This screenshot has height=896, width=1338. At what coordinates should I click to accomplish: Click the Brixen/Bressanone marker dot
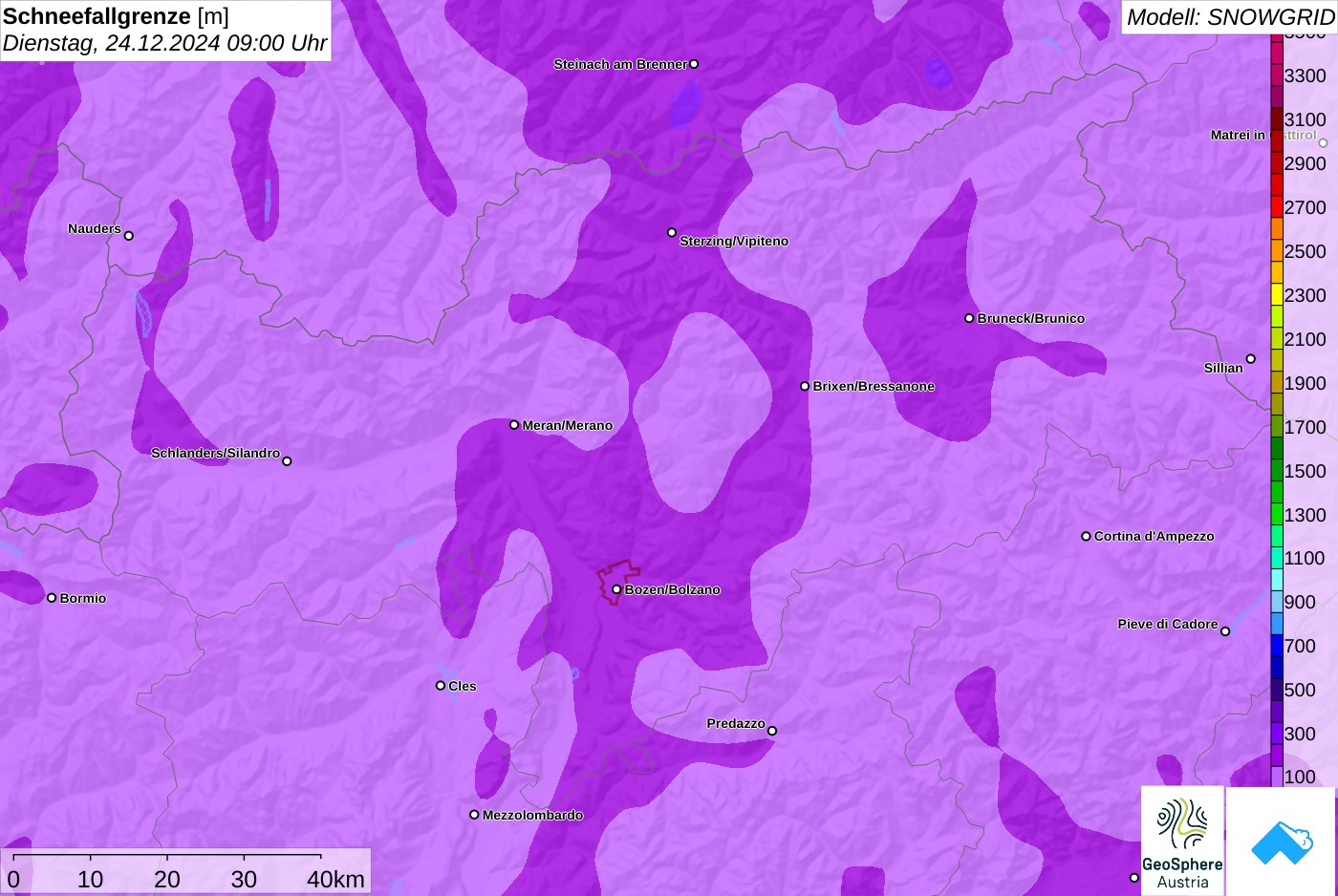pyautogui.click(x=805, y=386)
